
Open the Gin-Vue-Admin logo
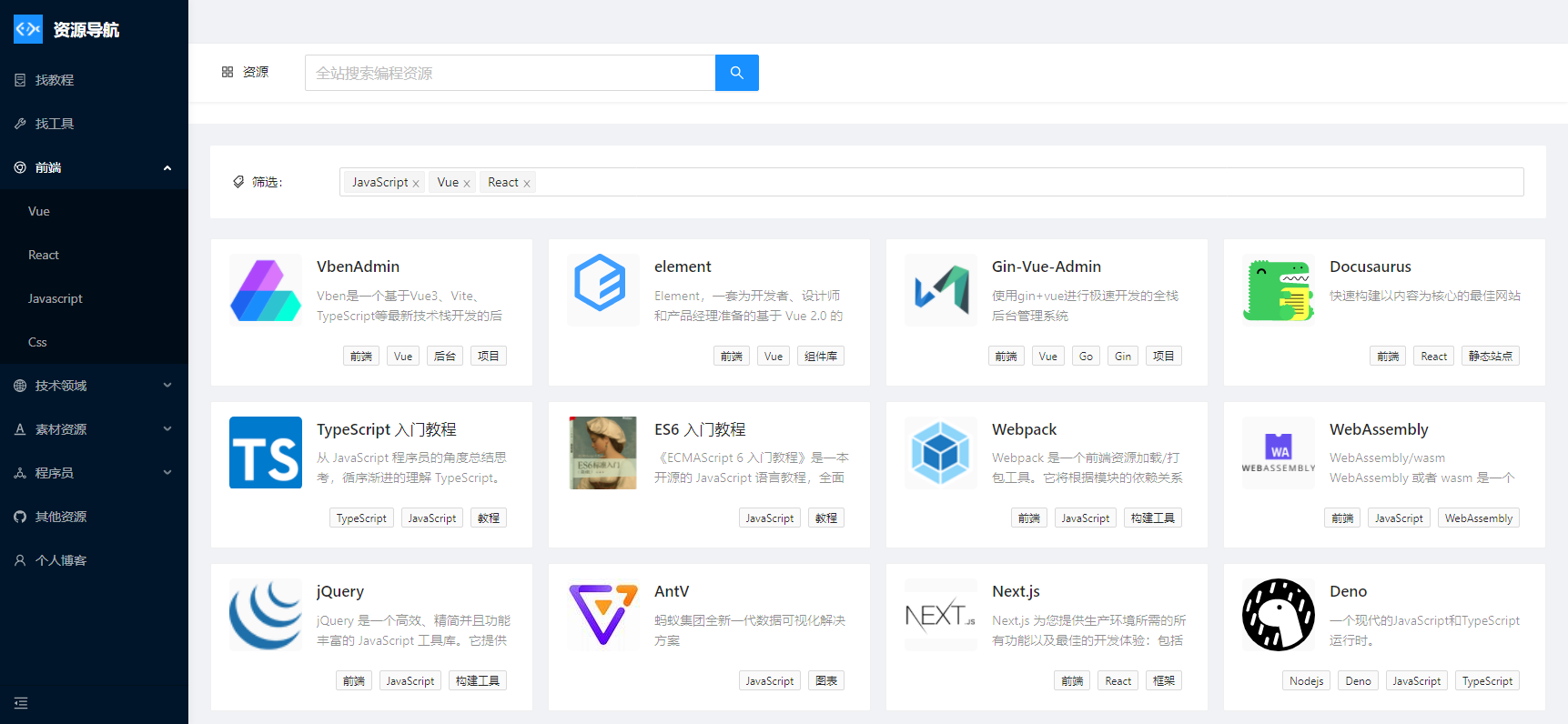pyautogui.click(x=941, y=290)
